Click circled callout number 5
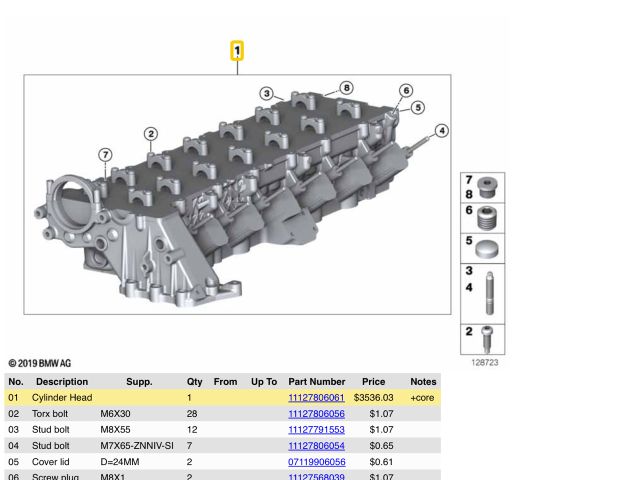This screenshot has height=480, width=640. coord(418,107)
